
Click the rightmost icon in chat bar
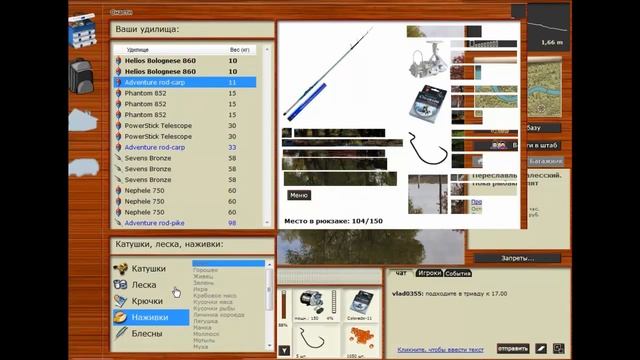pyautogui.click(x=558, y=349)
